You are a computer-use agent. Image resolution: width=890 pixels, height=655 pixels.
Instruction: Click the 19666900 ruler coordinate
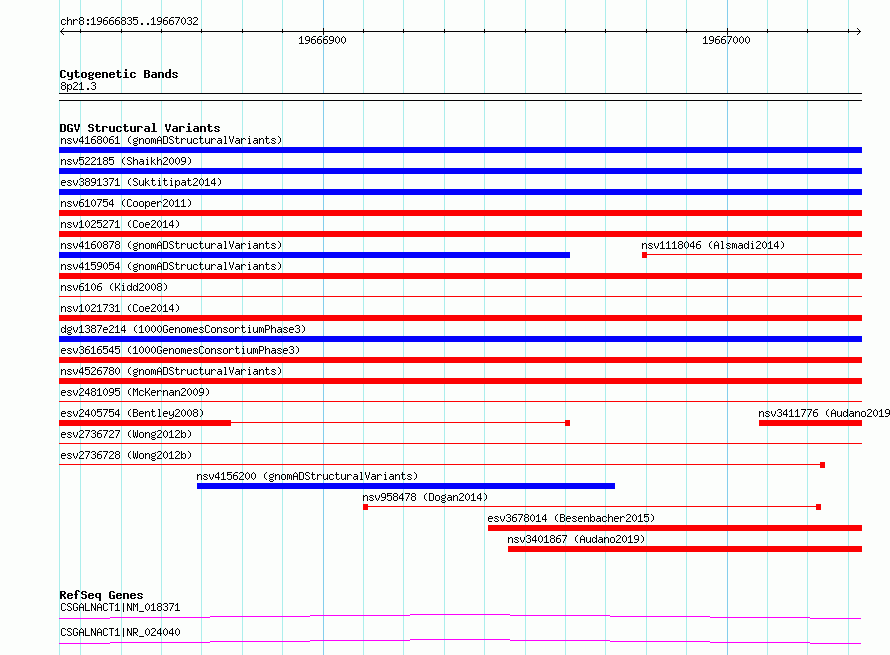point(322,40)
